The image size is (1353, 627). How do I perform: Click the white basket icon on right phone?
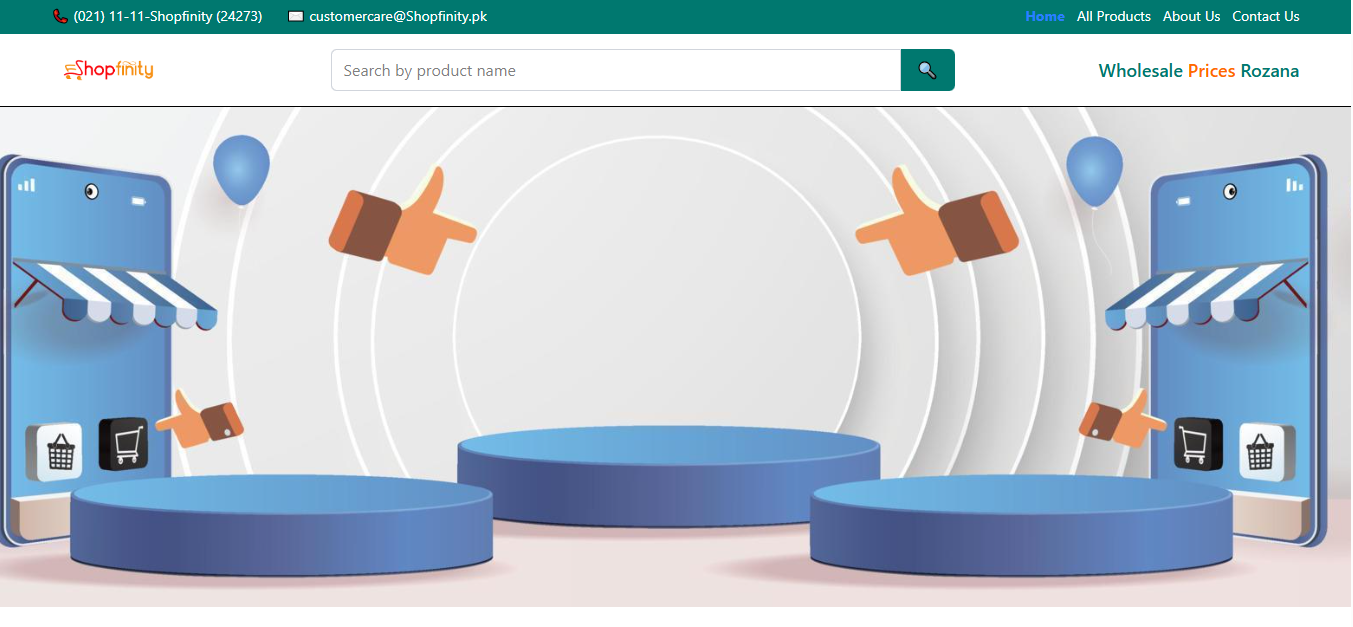(1266, 451)
